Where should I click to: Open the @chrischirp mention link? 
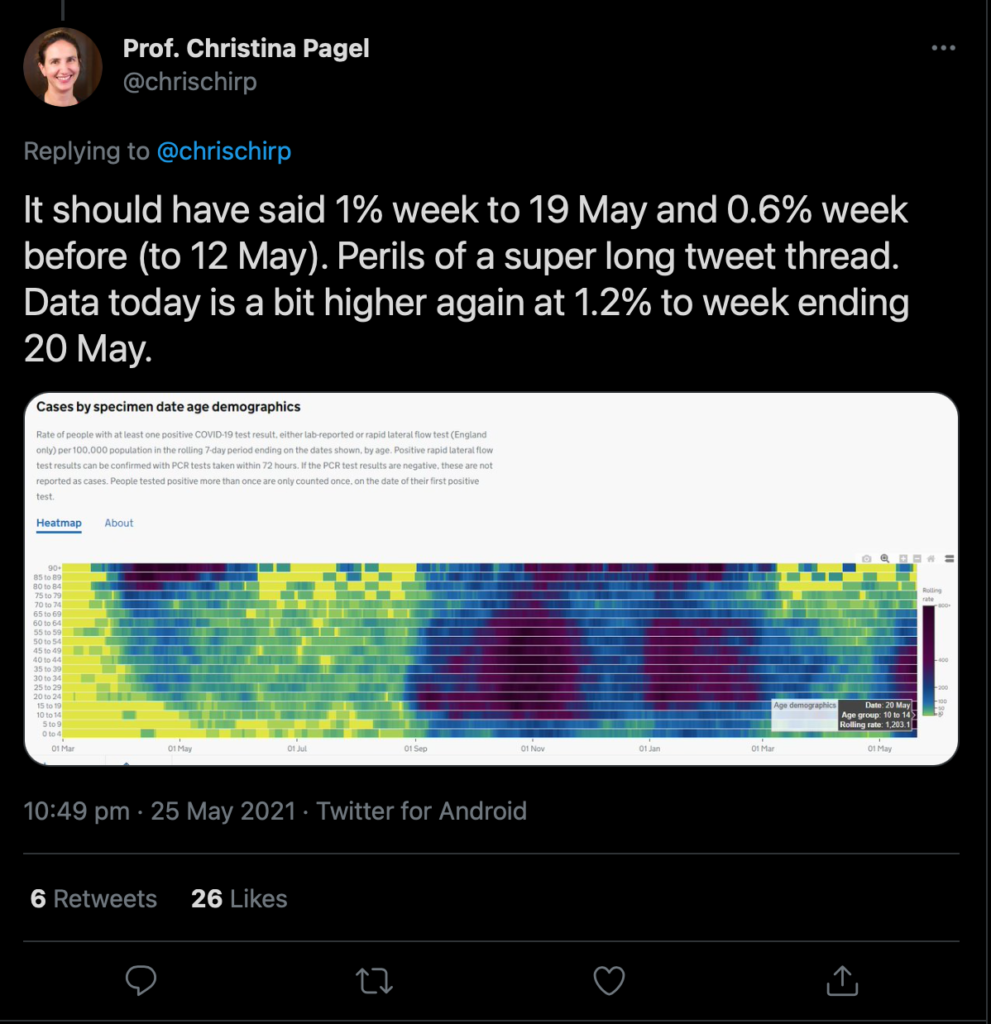(223, 151)
